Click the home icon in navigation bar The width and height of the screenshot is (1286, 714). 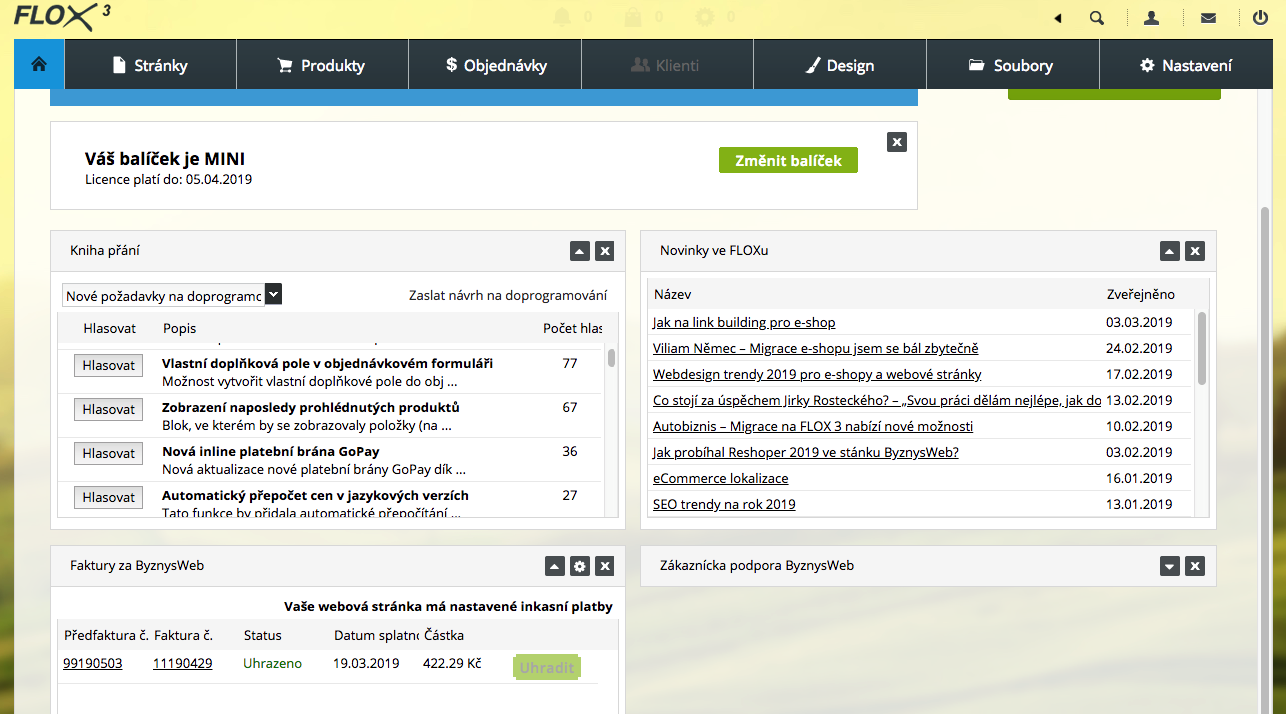click(x=39, y=65)
